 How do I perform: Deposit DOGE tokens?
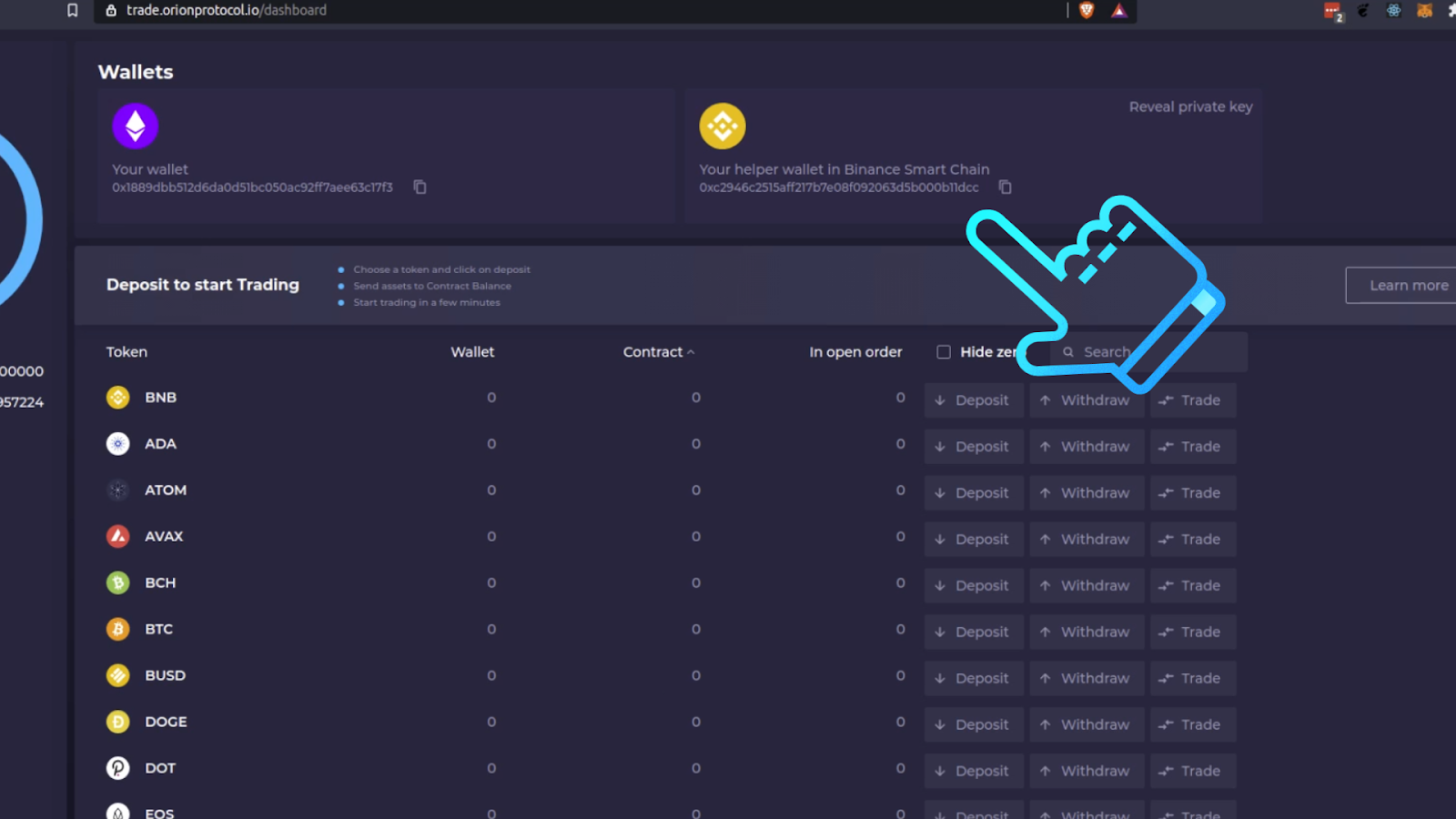tap(974, 725)
